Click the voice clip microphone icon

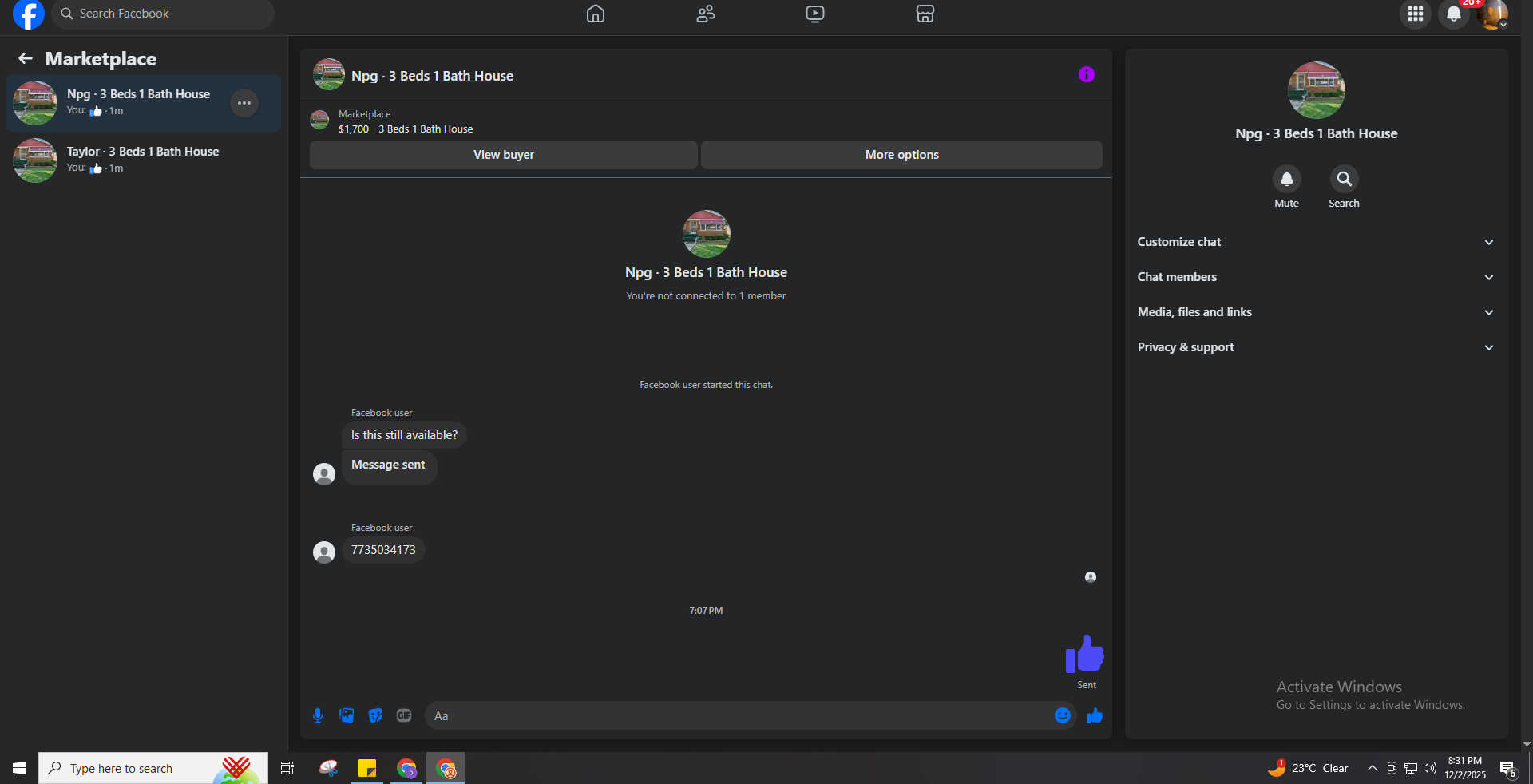point(318,715)
